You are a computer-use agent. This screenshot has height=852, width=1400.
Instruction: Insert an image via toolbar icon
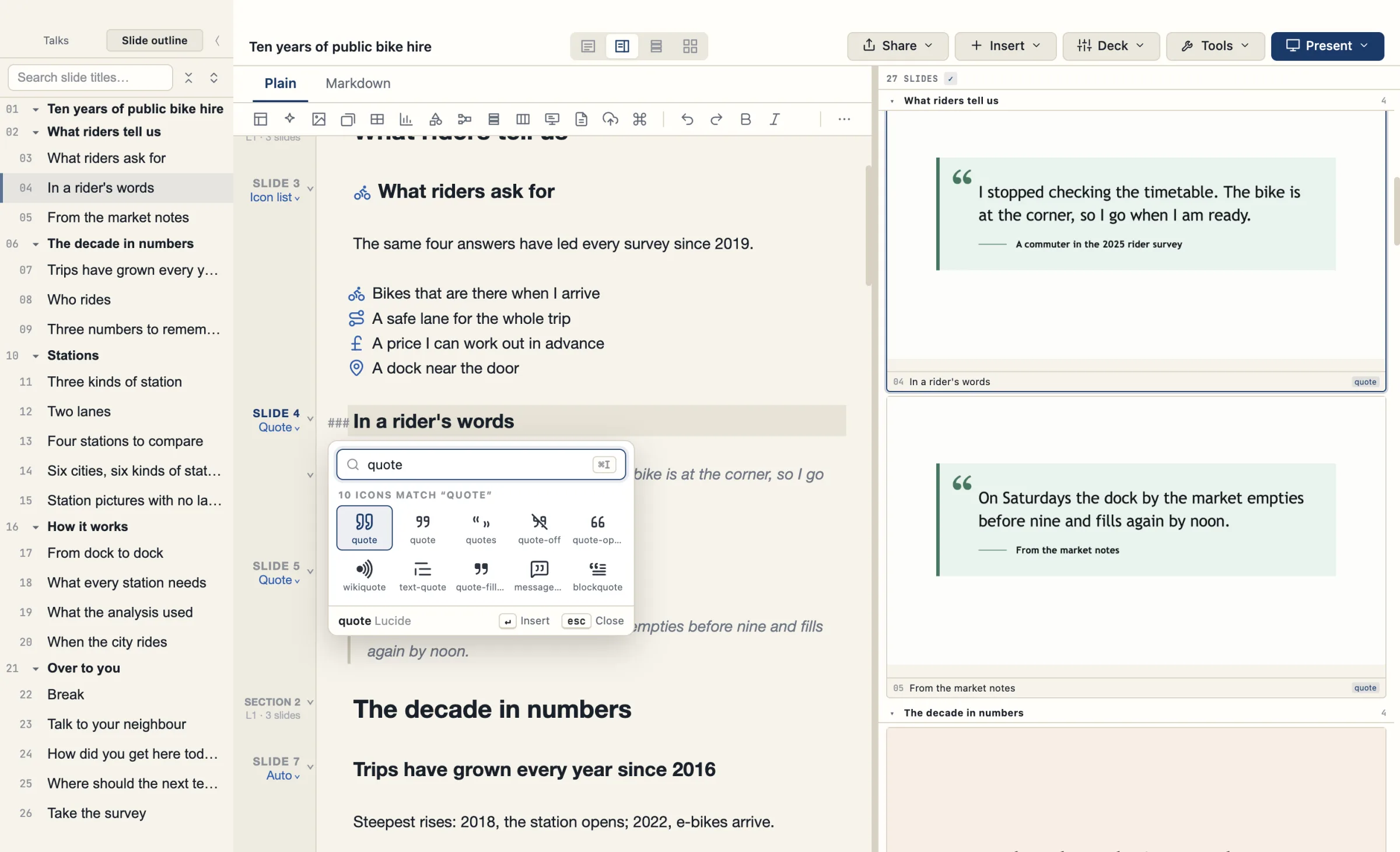(318, 119)
